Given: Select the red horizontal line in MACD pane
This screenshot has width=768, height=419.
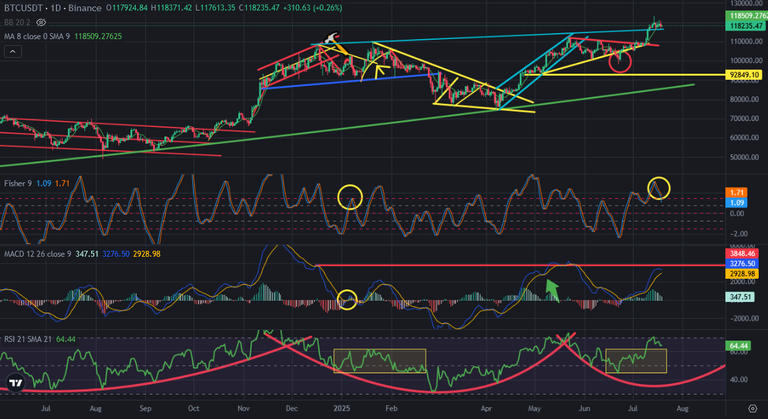Looking at the screenshot, I should pos(519,265).
